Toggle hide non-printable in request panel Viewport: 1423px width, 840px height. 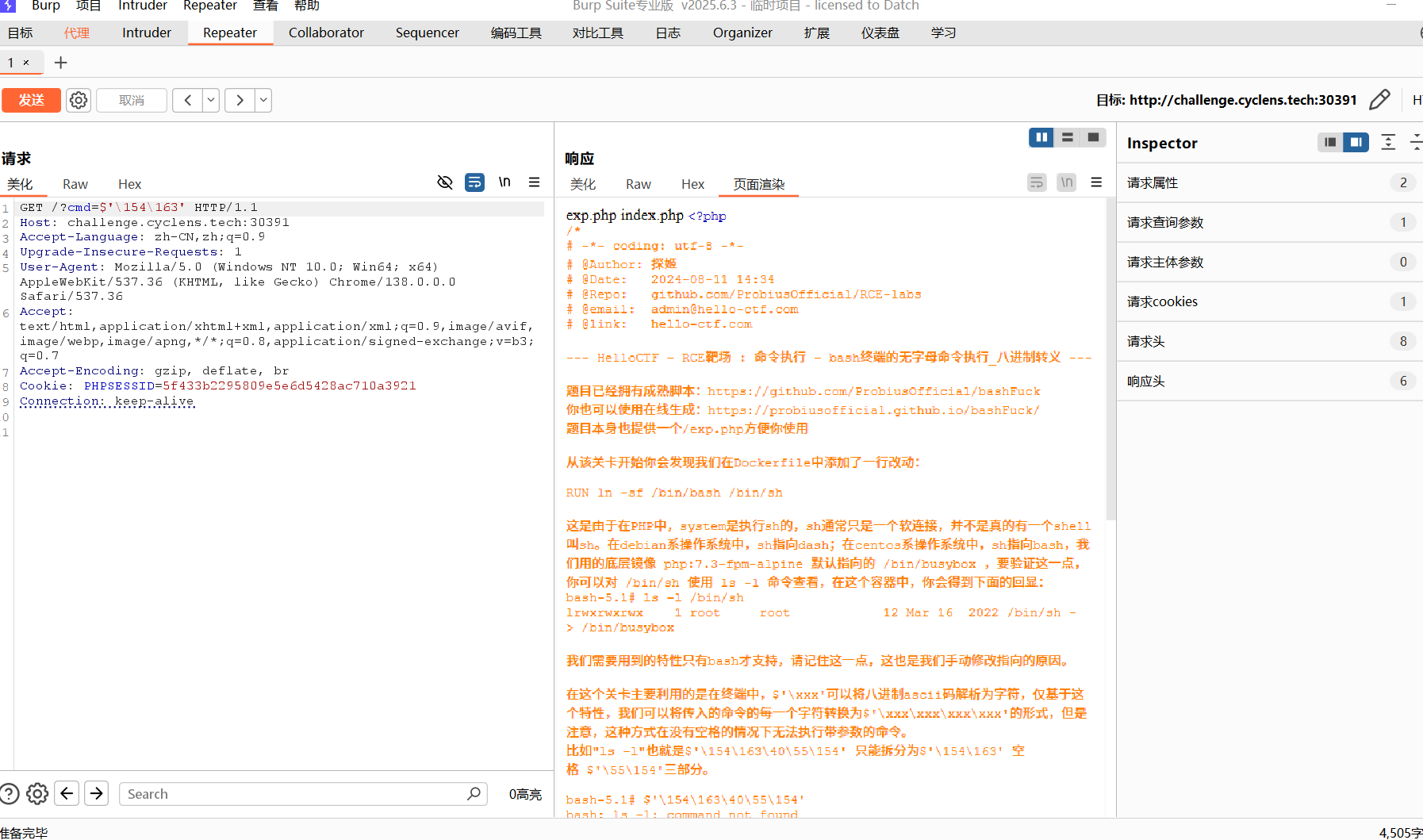[445, 182]
